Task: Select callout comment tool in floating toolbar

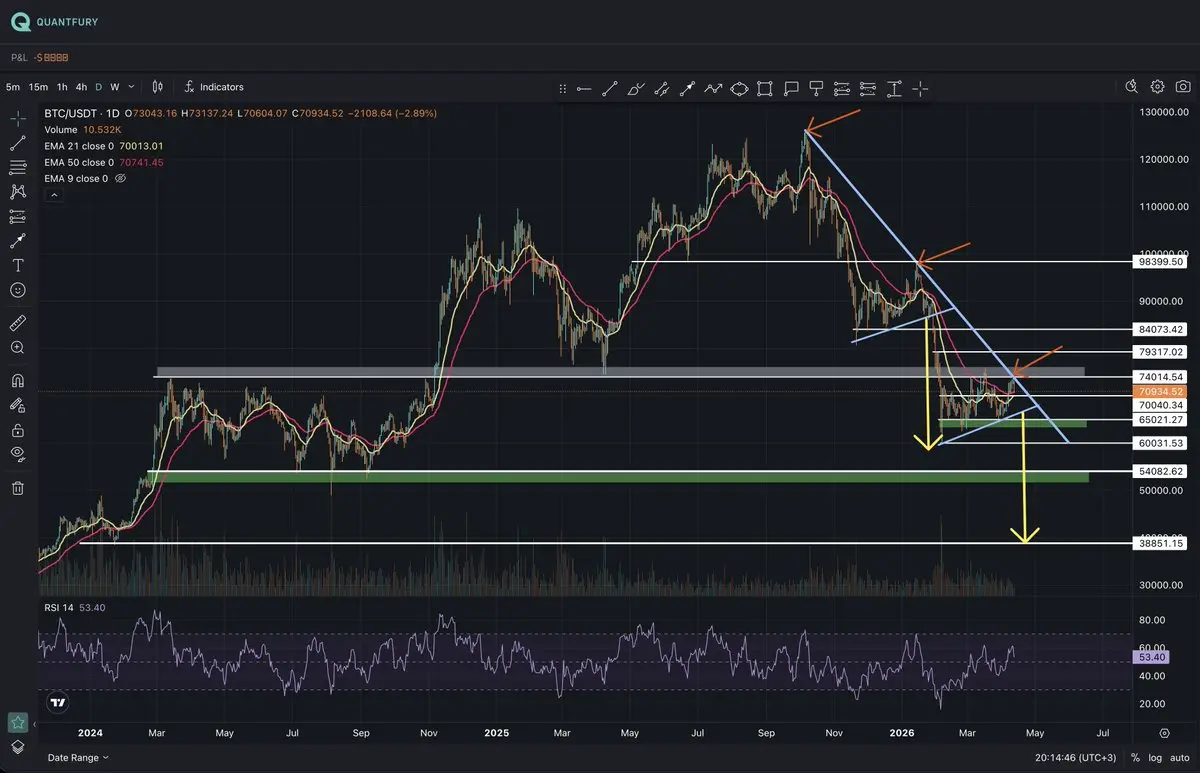Action: coord(791,89)
